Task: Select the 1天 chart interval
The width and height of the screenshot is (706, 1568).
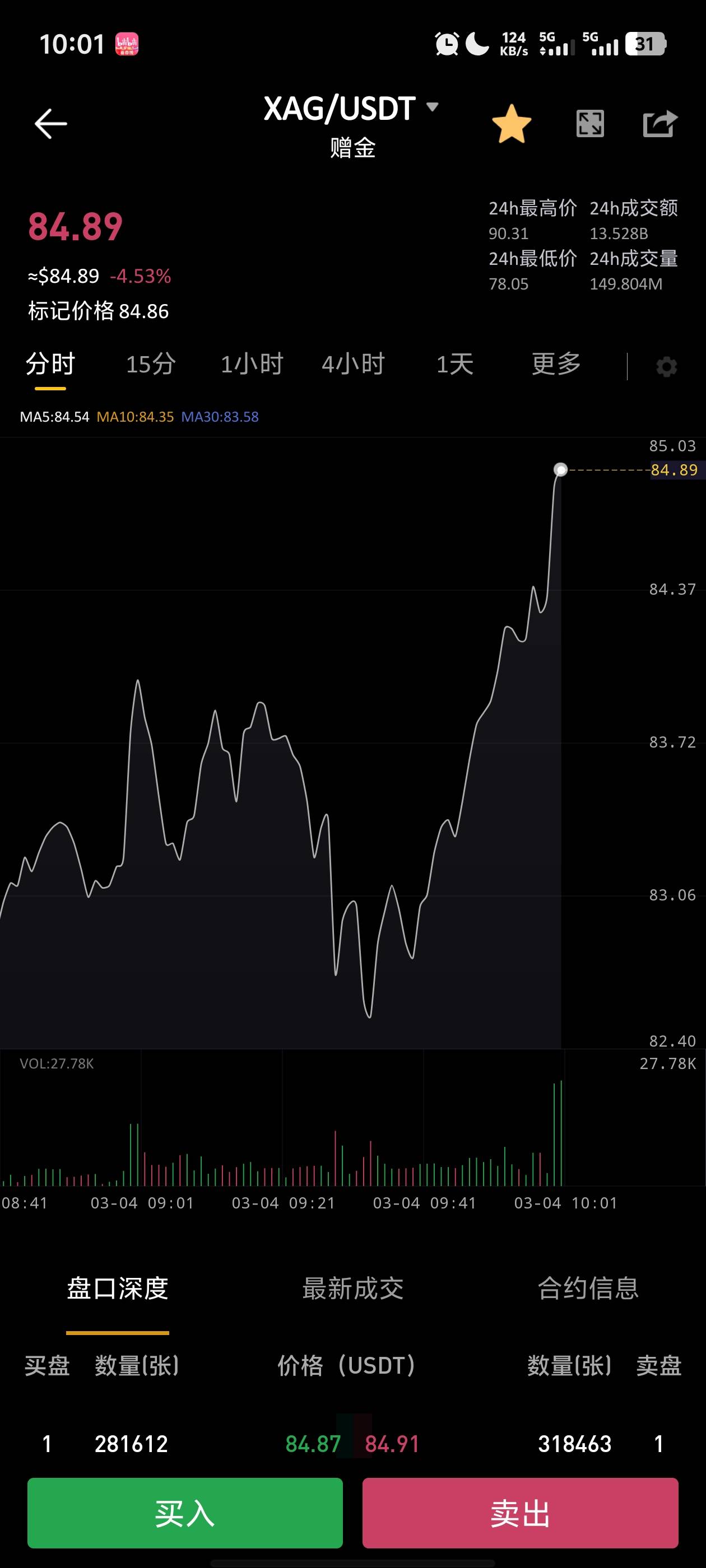Action: [454, 364]
